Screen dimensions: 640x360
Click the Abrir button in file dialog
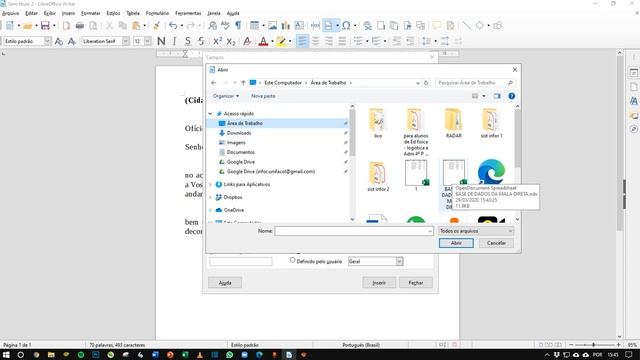coord(456,243)
